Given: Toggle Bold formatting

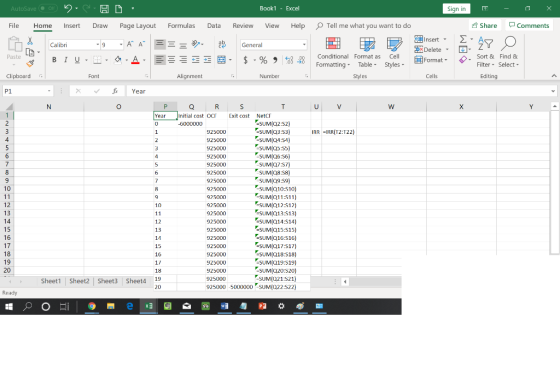Looking at the screenshot, I should pos(54,60).
